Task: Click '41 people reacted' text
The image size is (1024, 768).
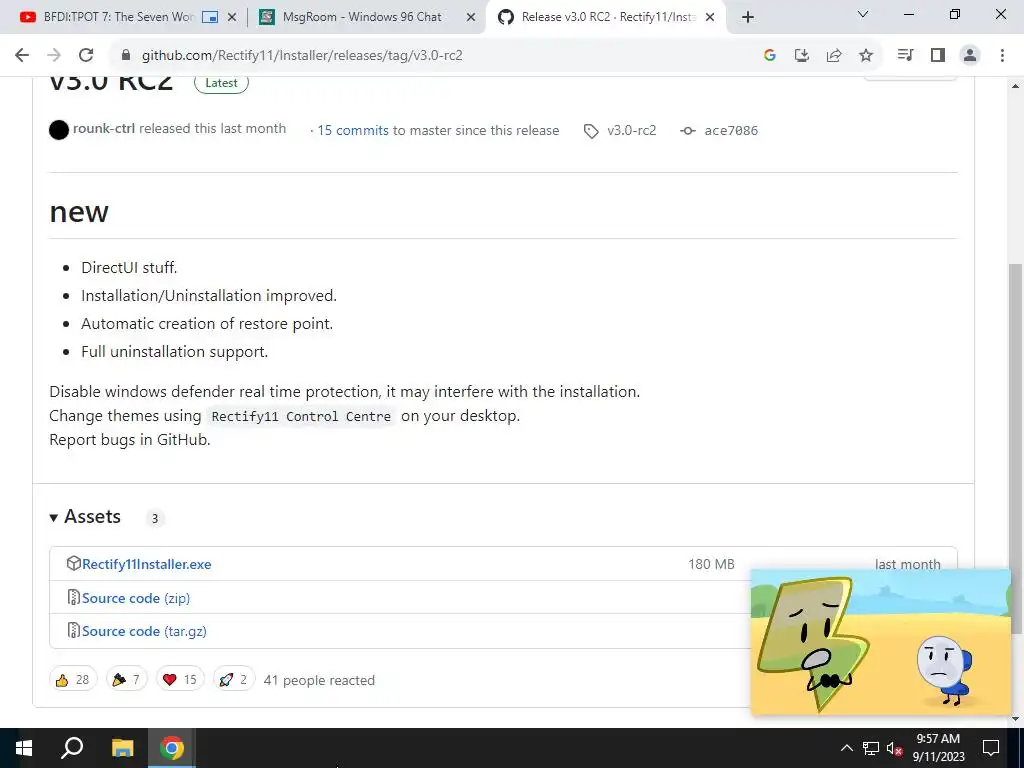Action: tap(319, 680)
